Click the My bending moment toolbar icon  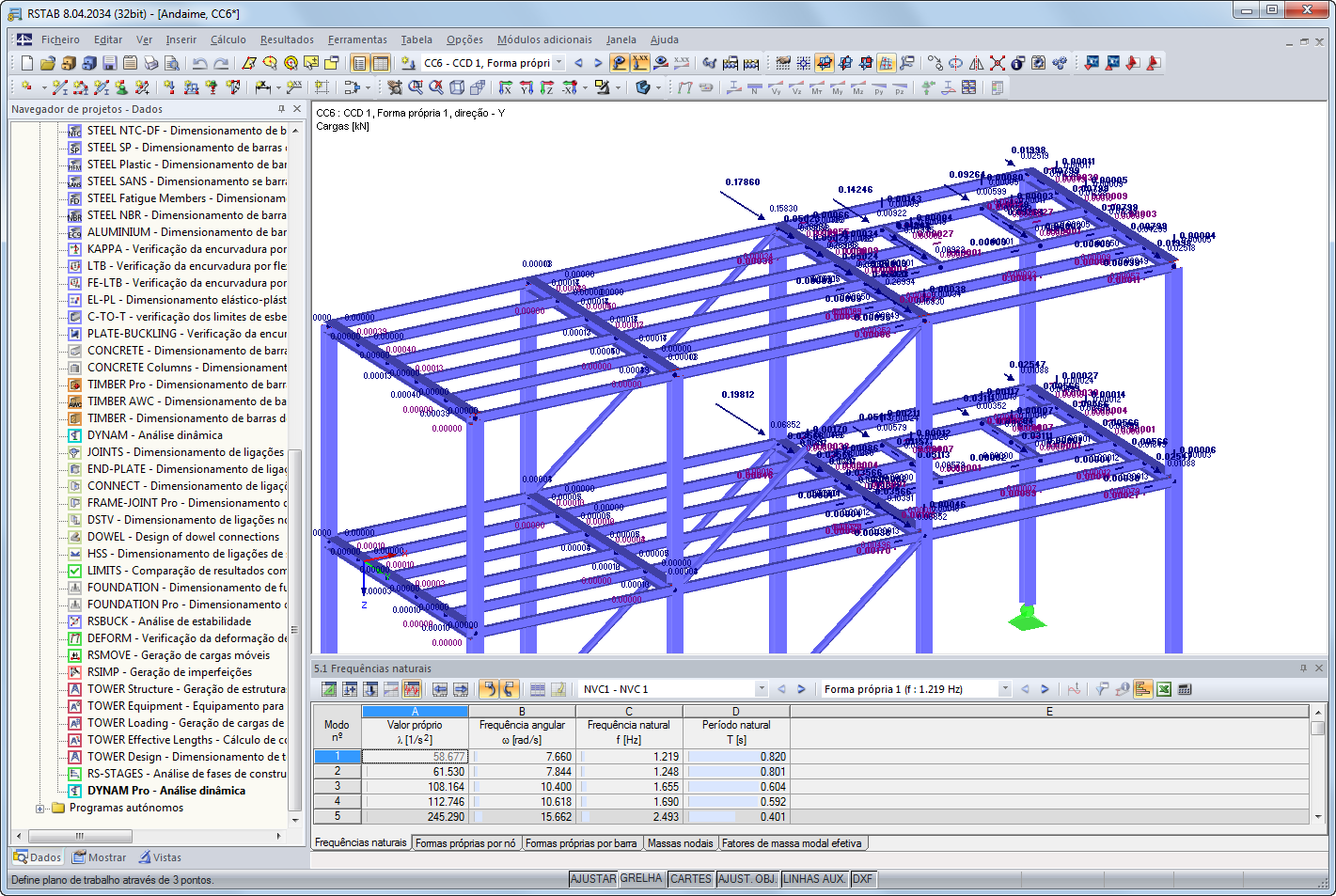point(837,87)
